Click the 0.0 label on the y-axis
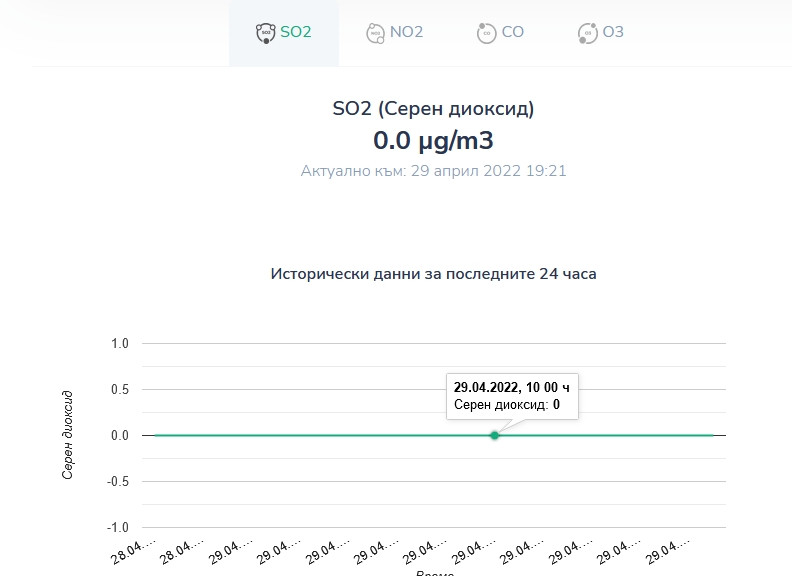 pos(120,435)
